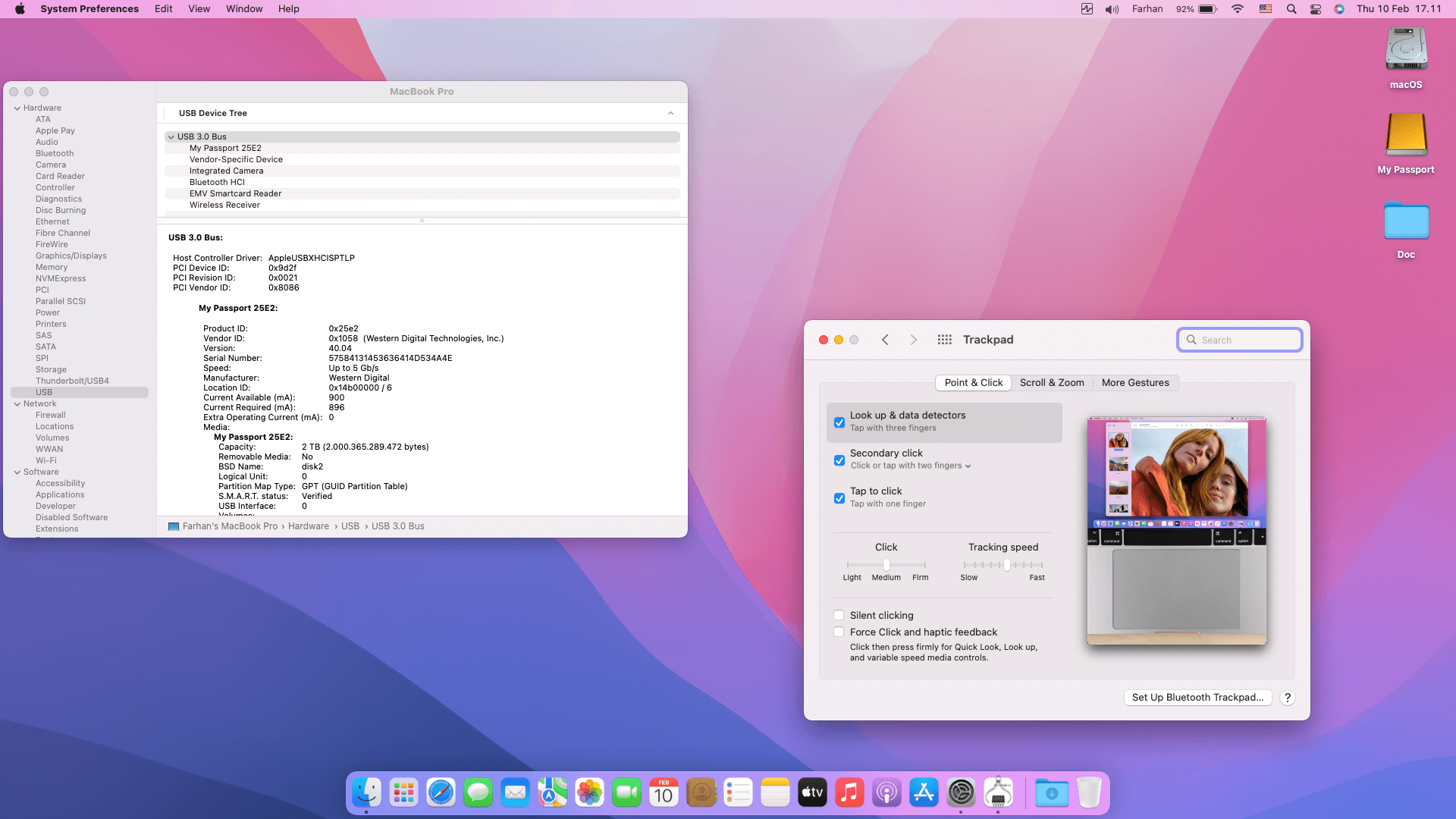
Task: Open Launchpad in the Dock
Action: click(403, 792)
